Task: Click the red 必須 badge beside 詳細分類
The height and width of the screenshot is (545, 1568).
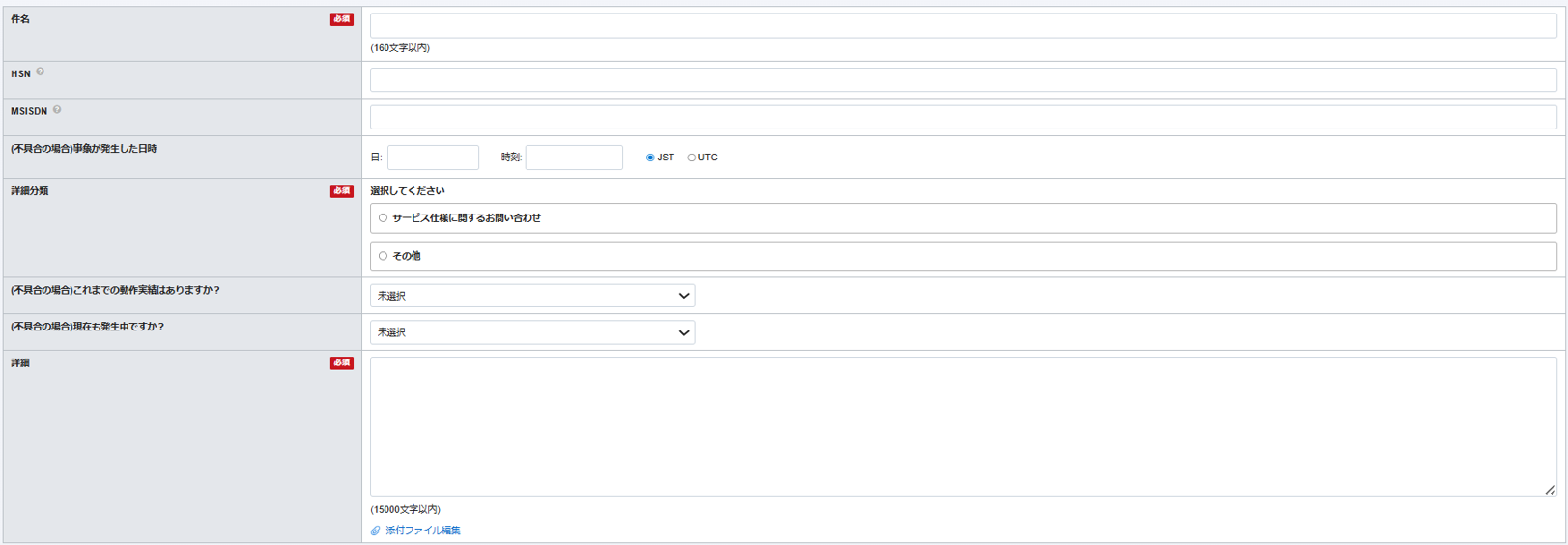Action: coord(341,191)
